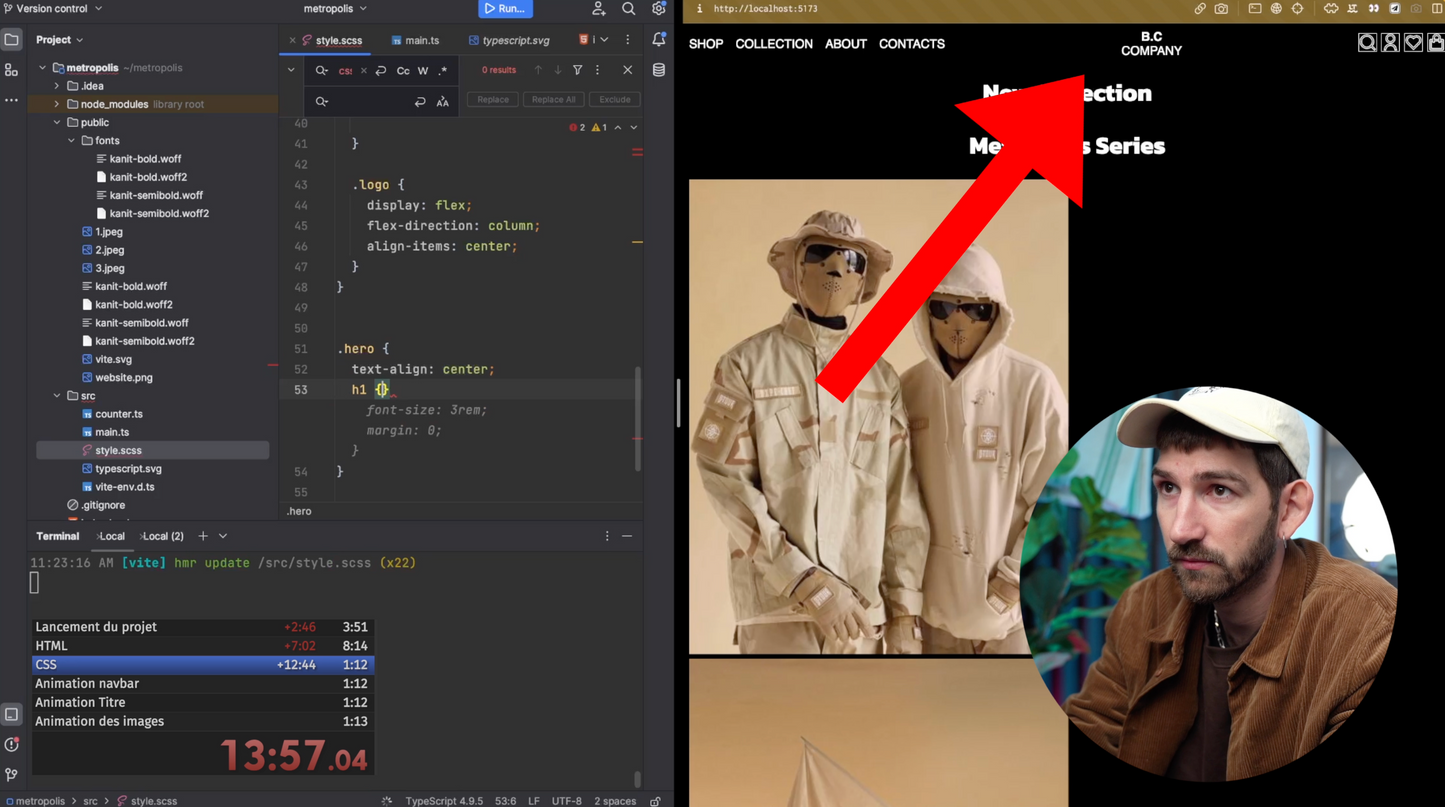Open the Problems tool window icon
Screen dimensions: 1445x807
12,745
